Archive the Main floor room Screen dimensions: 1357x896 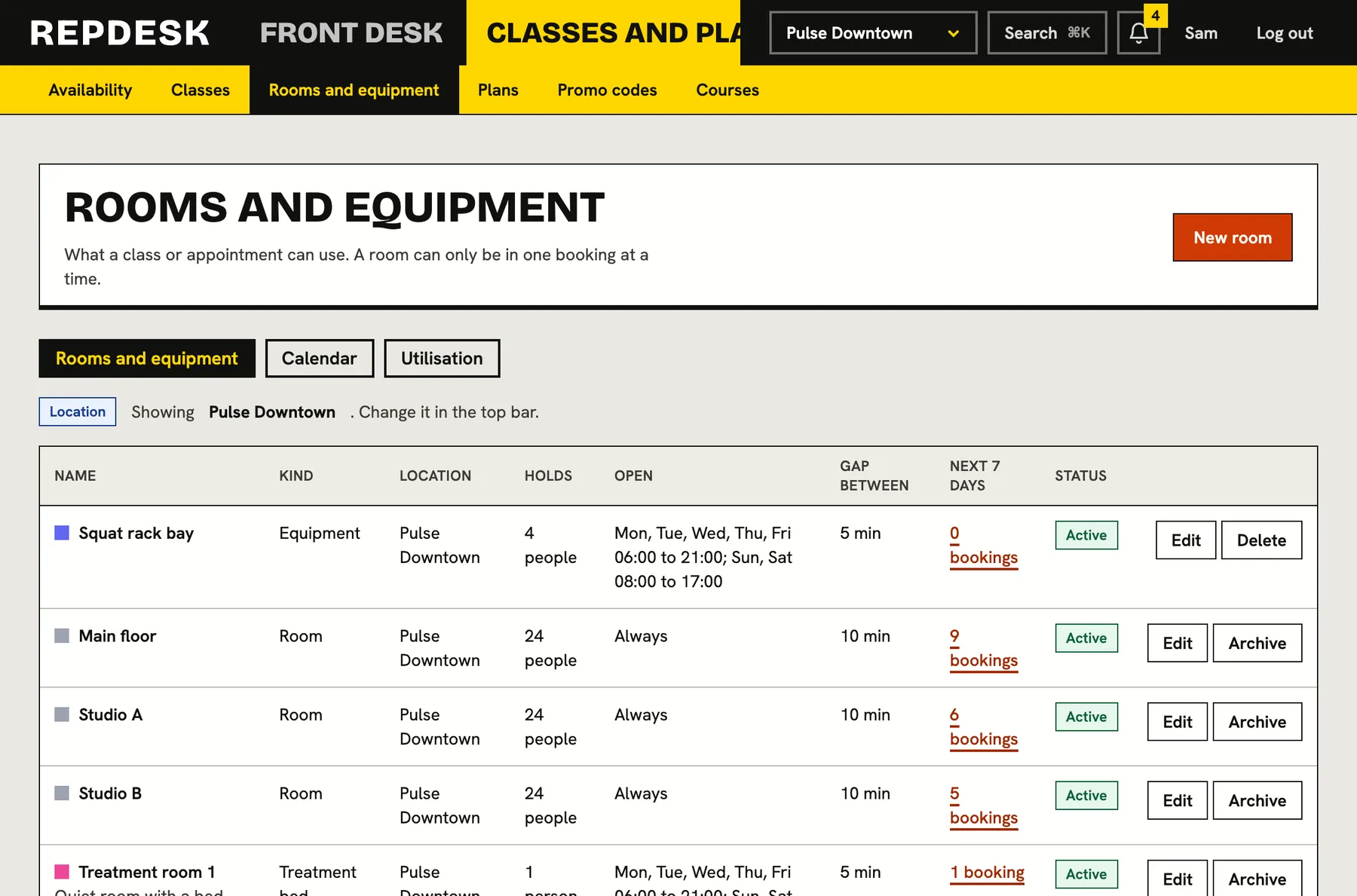(x=1257, y=643)
